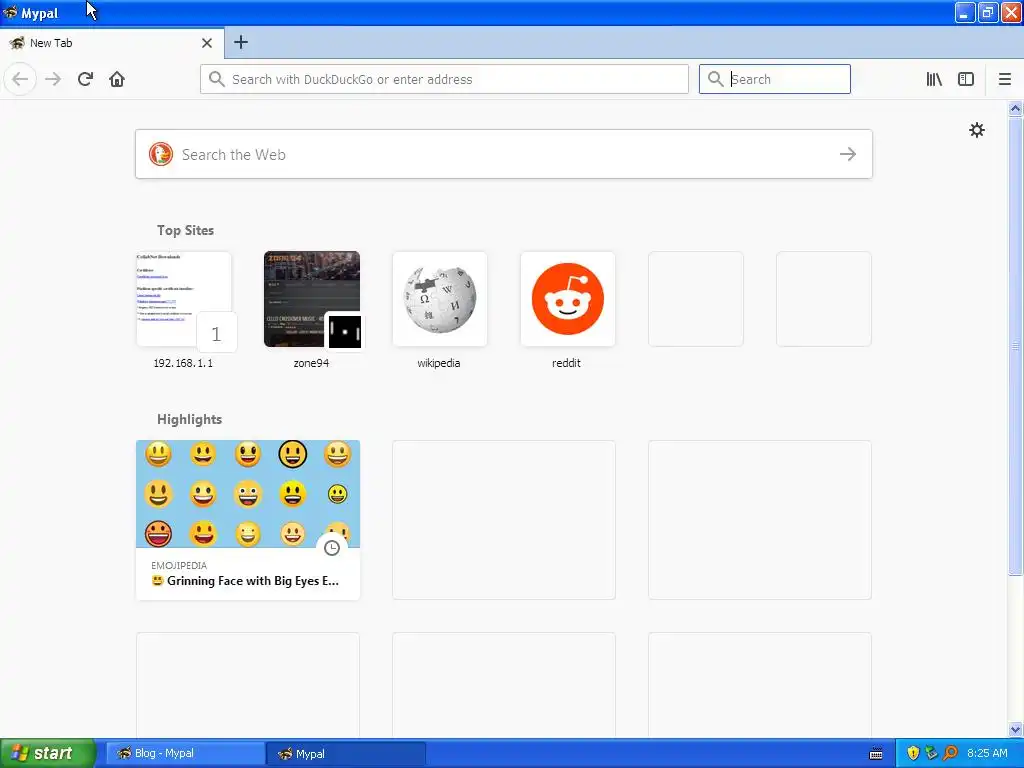Image resolution: width=1024 pixels, height=768 pixels.
Task: Click the magnifier tray icon
Action: tap(951, 753)
